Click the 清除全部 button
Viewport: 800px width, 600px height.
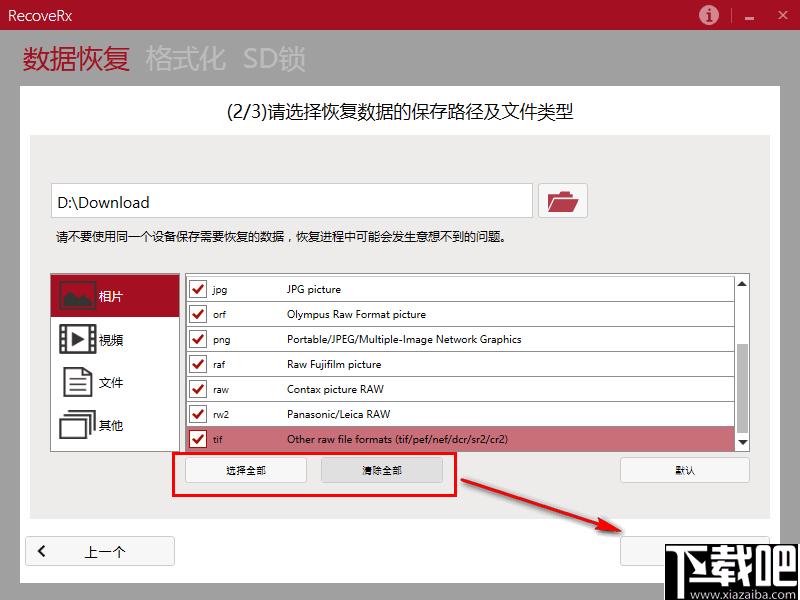click(x=382, y=470)
